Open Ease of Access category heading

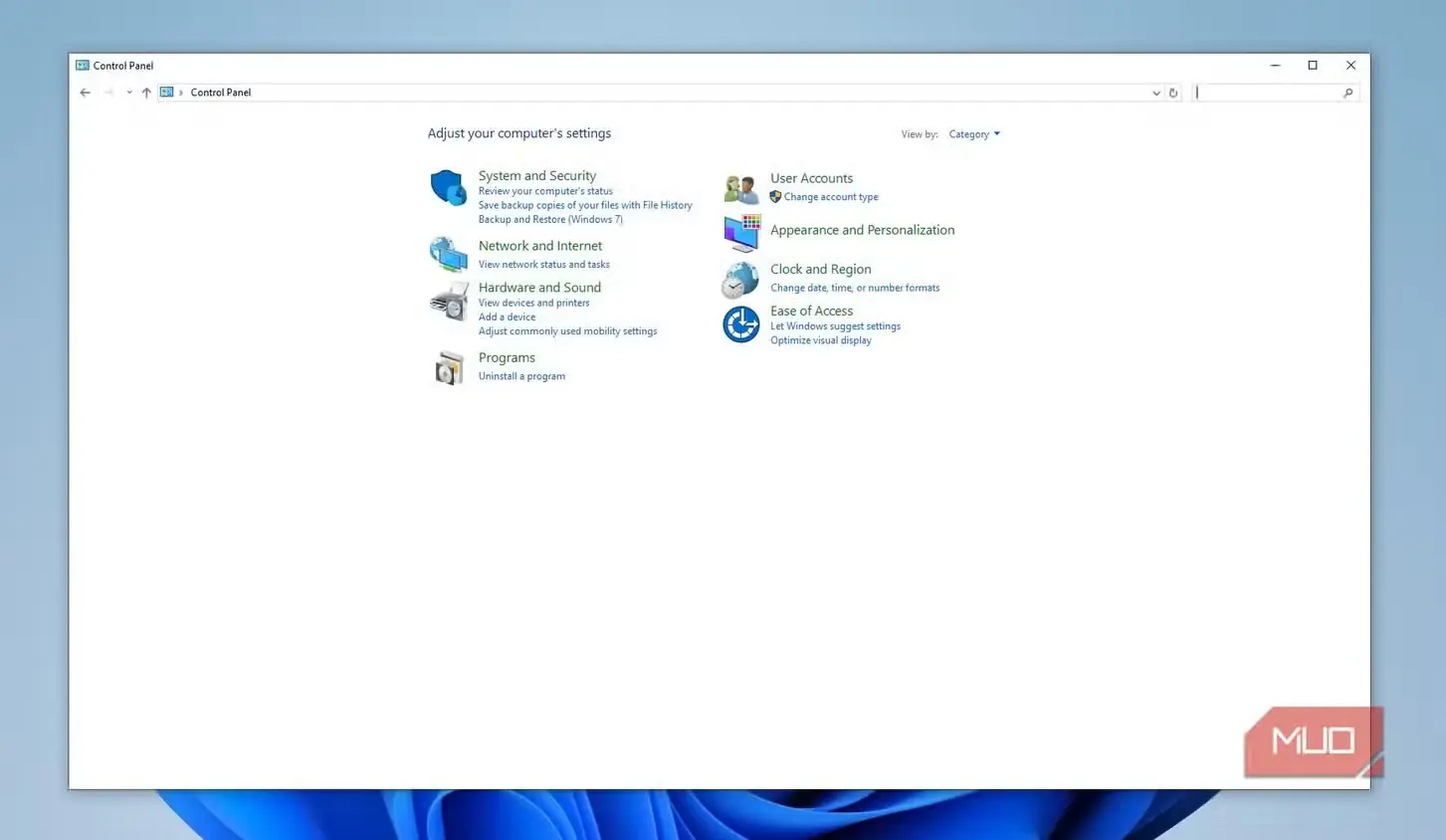pyautogui.click(x=811, y=311)
